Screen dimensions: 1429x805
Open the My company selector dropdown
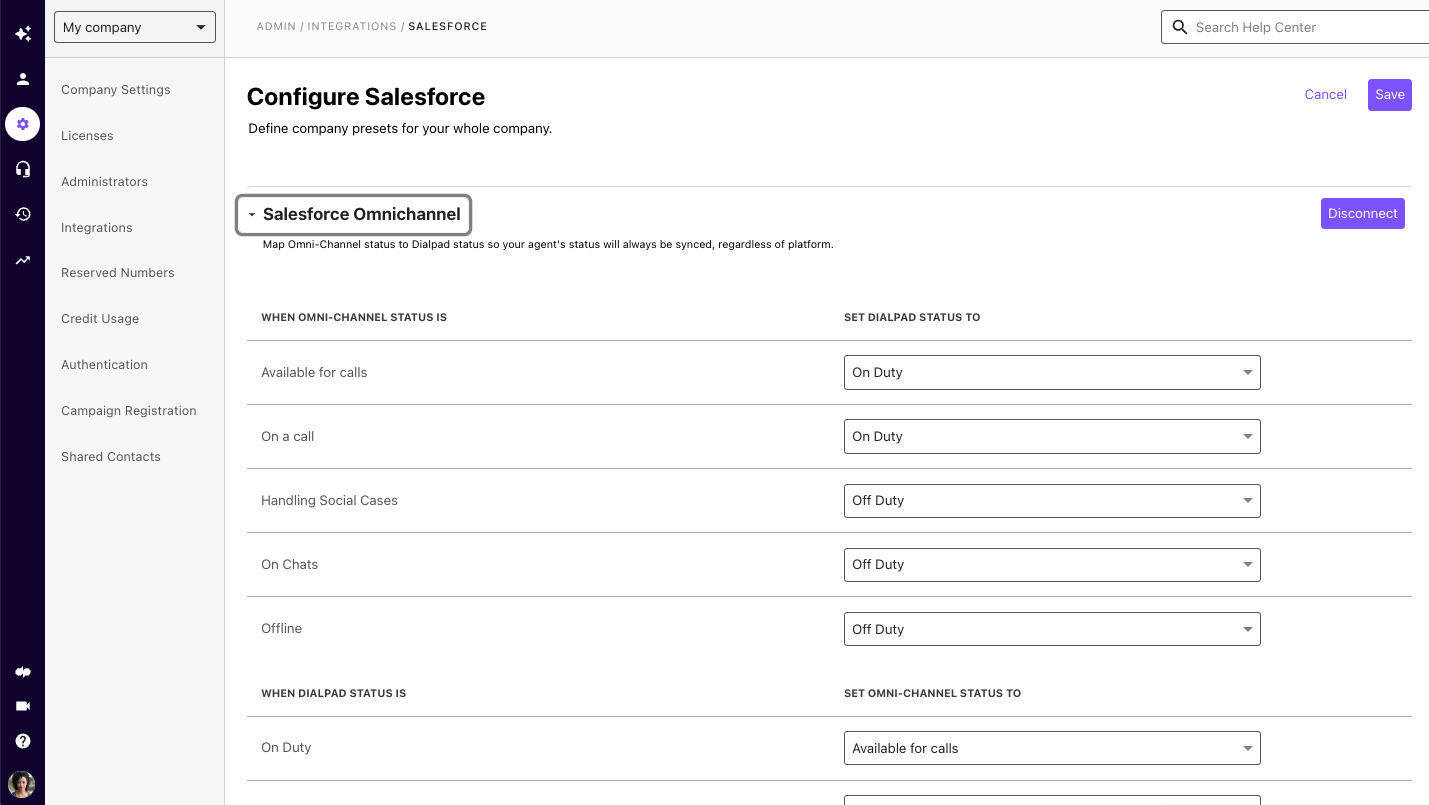tap(135, 27)
